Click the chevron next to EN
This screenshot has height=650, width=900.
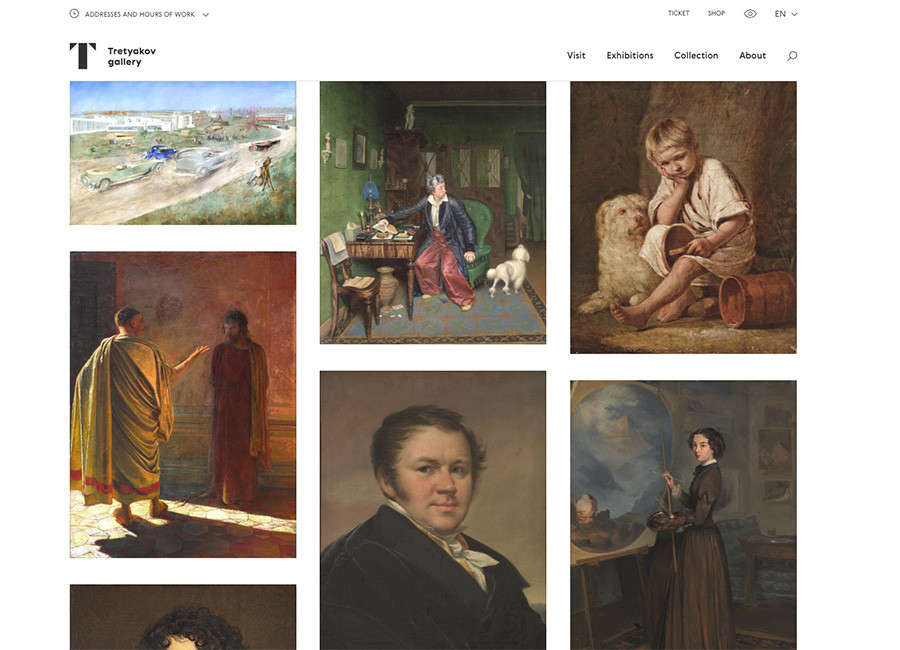(794, 14)
